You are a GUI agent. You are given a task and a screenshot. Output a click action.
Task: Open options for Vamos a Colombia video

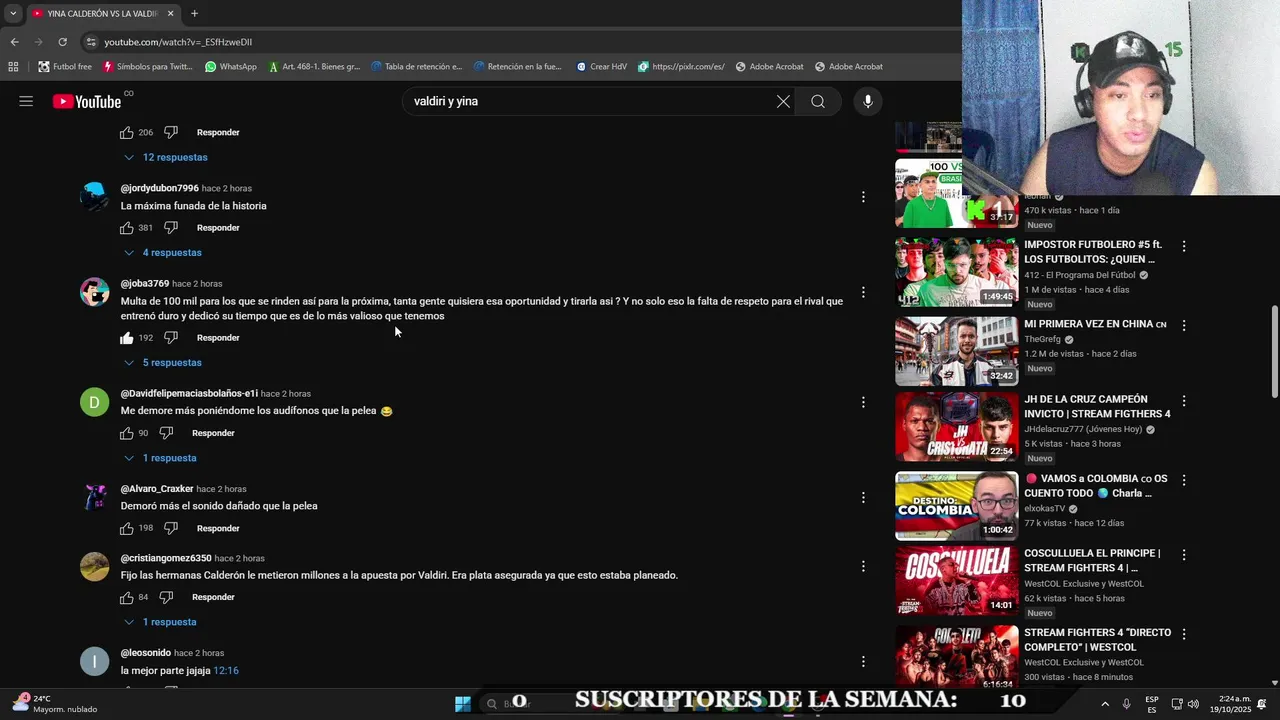1184,480
